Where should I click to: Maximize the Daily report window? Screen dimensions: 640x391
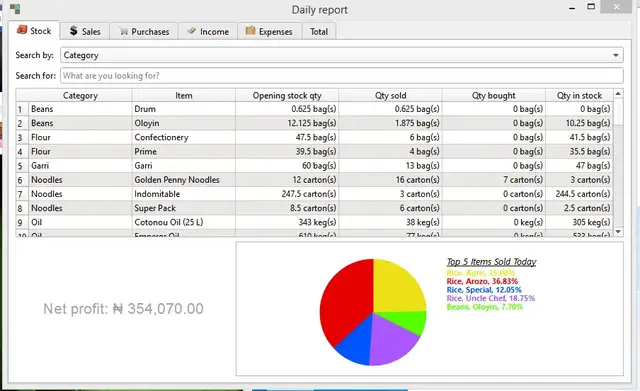[x=591, y=7]
